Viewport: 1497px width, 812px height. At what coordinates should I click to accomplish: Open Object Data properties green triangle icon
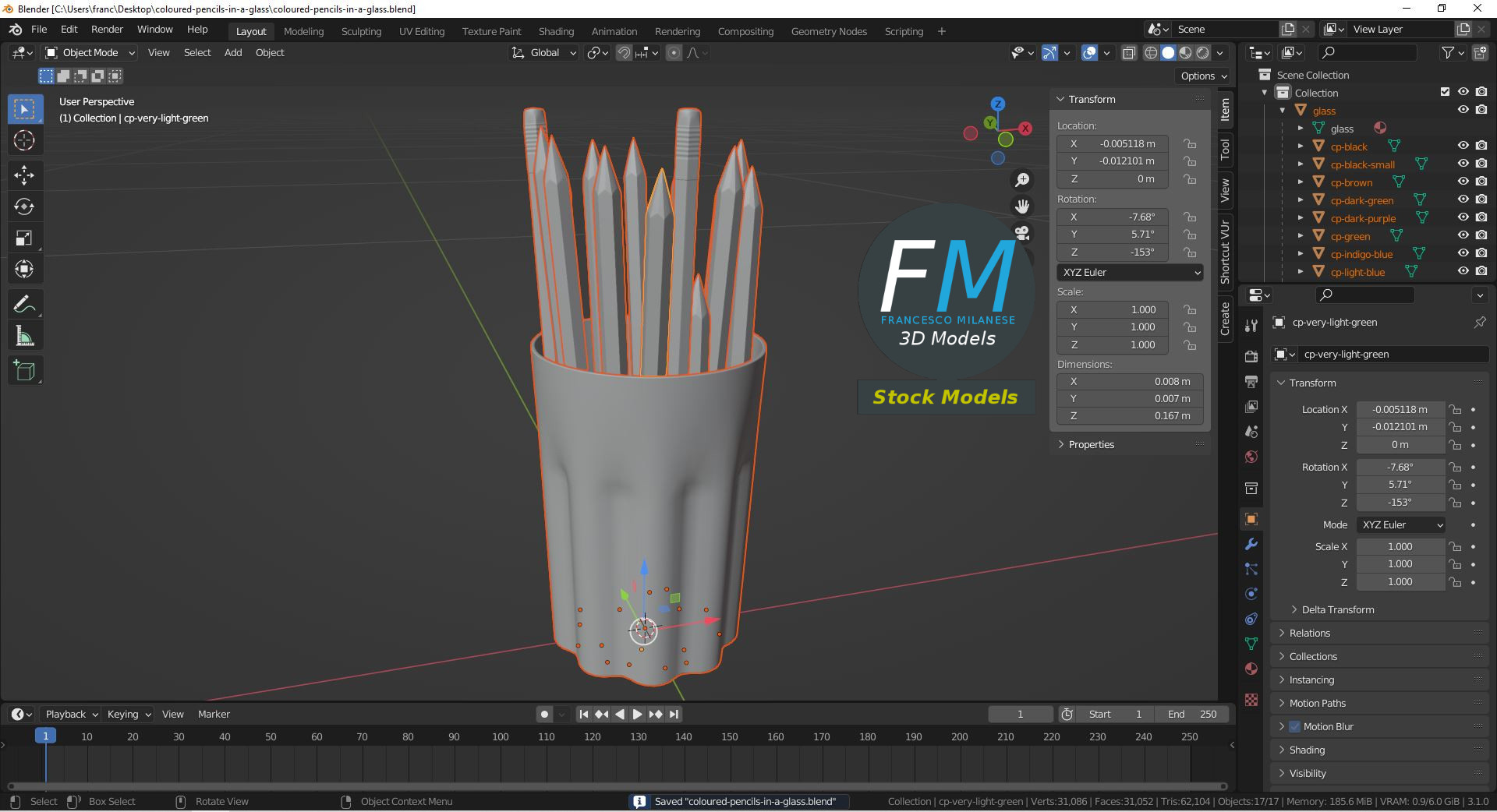click(x=1251, y=644)
